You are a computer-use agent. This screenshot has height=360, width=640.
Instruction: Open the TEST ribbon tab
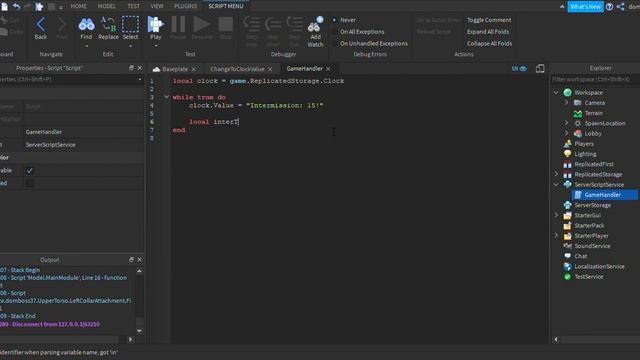point(133,6)
